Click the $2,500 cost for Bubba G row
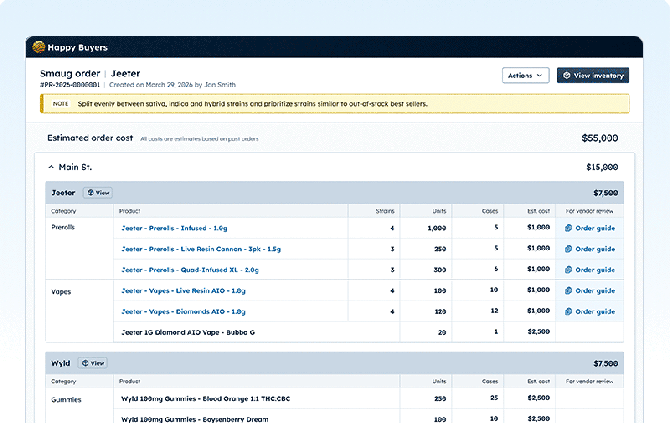The image size is (670, 423). [538, 332]
